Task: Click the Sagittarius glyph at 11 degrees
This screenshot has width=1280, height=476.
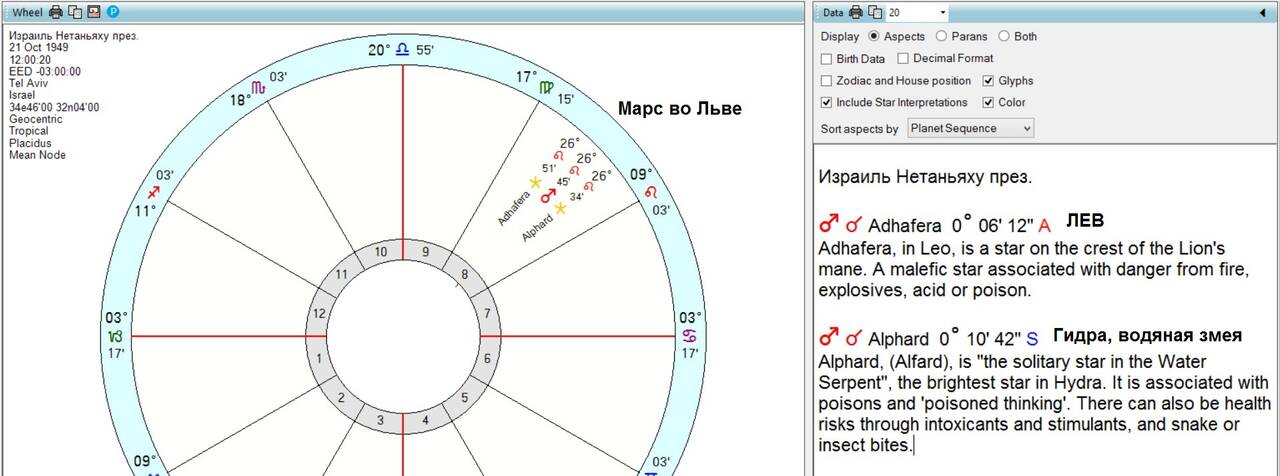Action: (154, 192)
